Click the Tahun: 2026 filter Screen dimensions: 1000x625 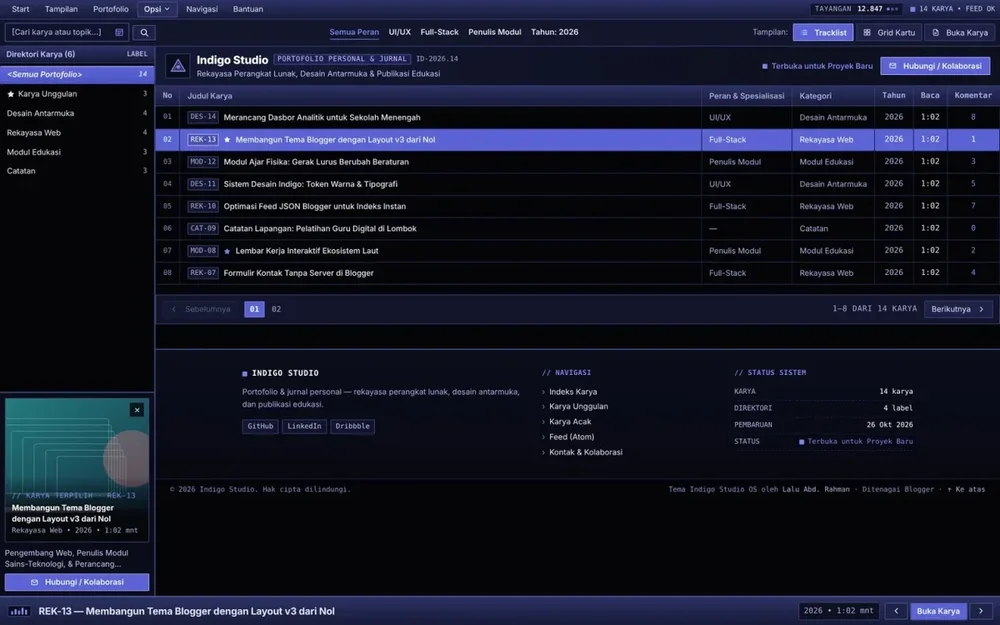(555, 32)
